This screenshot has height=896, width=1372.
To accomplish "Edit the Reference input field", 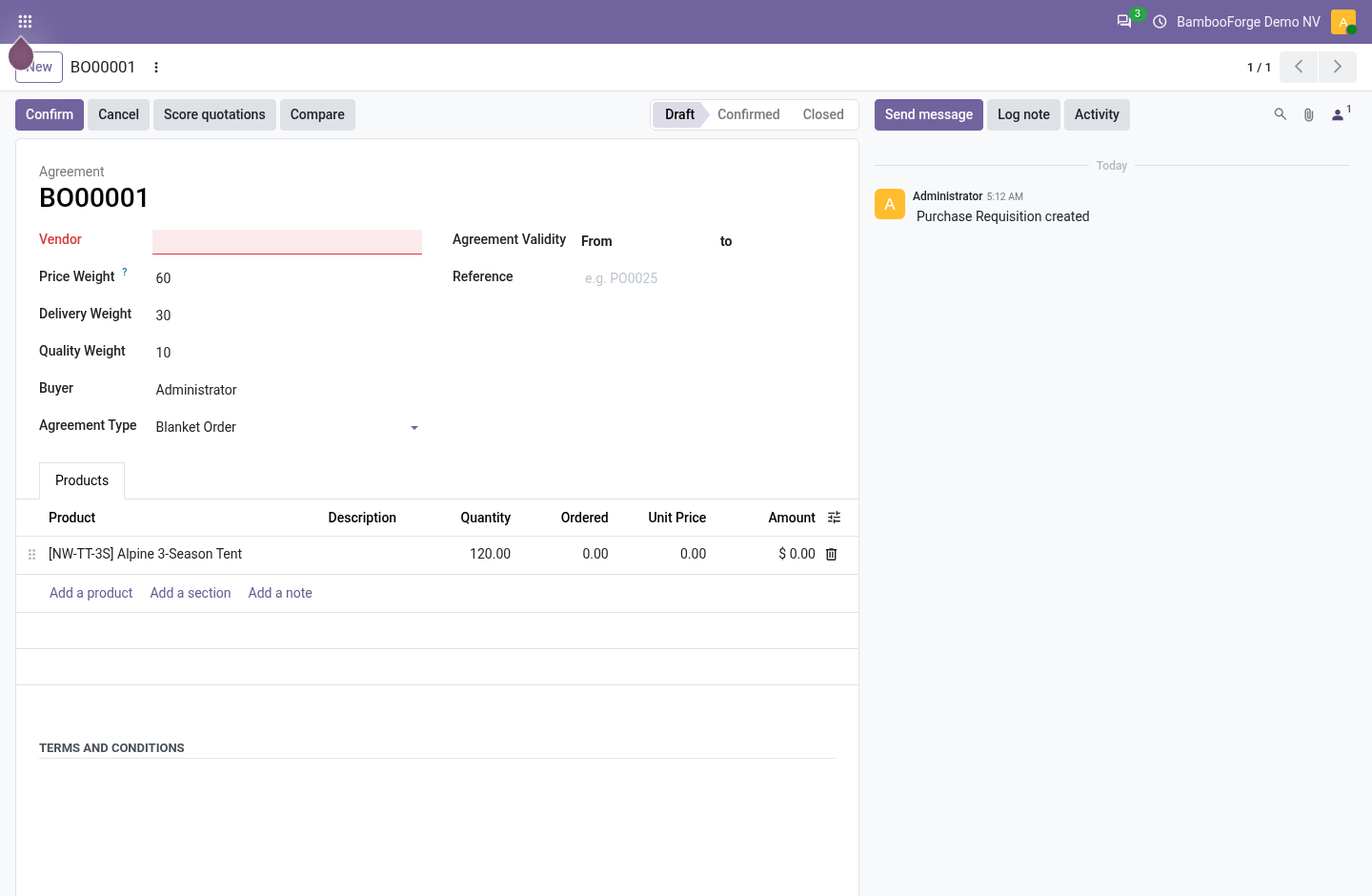I will (x=708, y=278).
